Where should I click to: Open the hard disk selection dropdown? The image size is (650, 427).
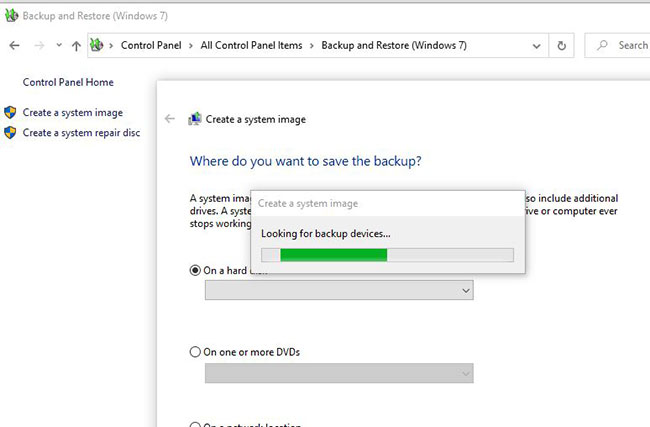pos(339,290)
